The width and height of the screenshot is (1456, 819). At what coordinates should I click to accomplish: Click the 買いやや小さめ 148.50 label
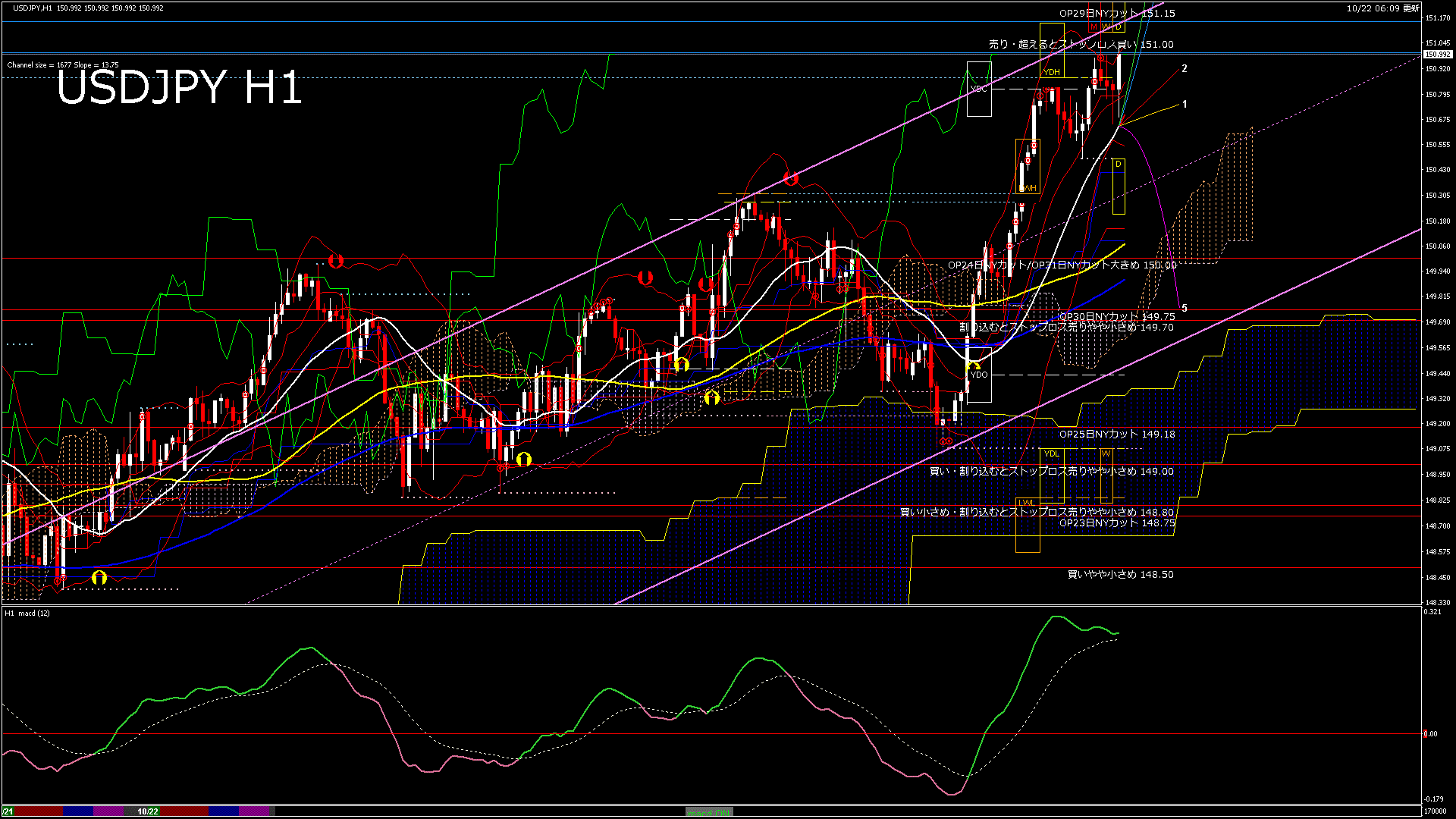click(x=1120, y=574)
